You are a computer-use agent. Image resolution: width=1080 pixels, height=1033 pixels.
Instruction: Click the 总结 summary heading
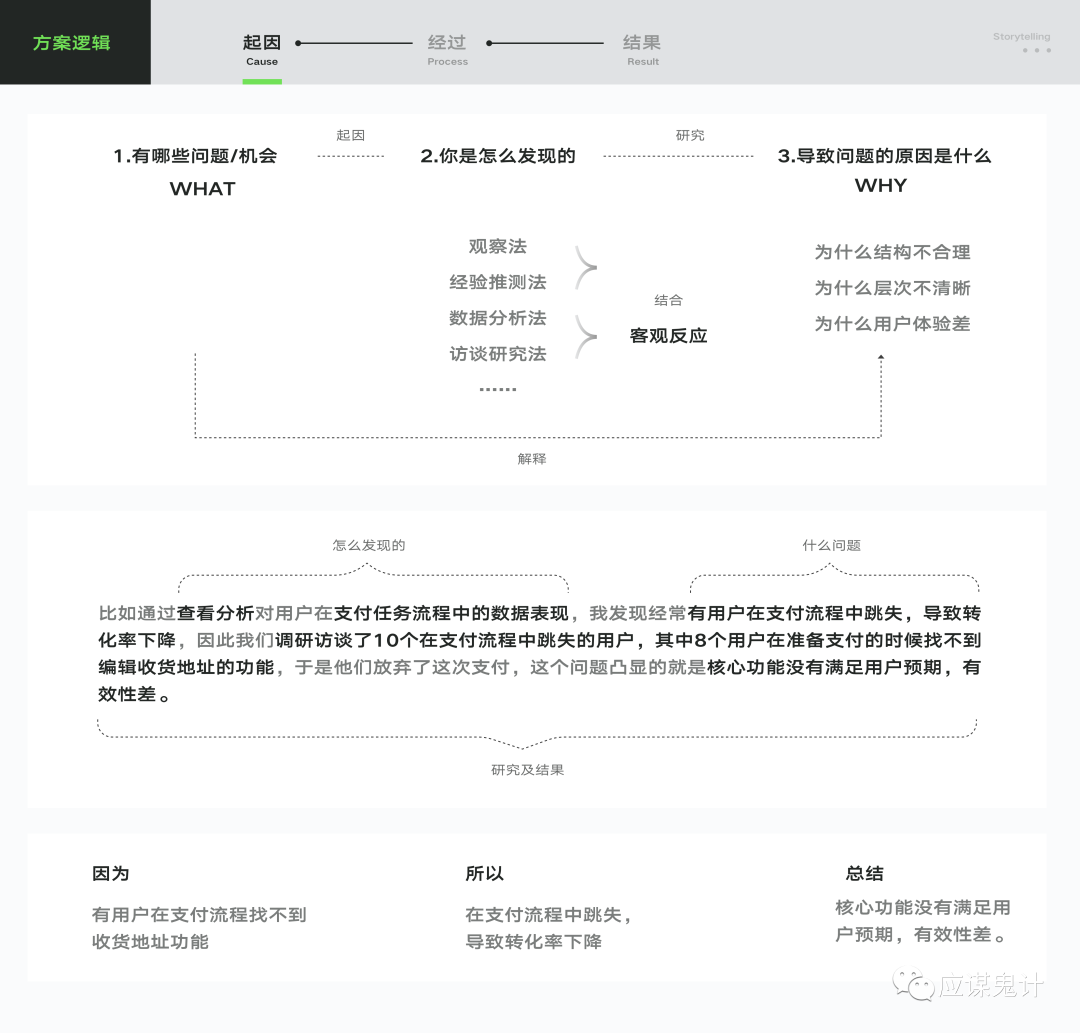864,873
